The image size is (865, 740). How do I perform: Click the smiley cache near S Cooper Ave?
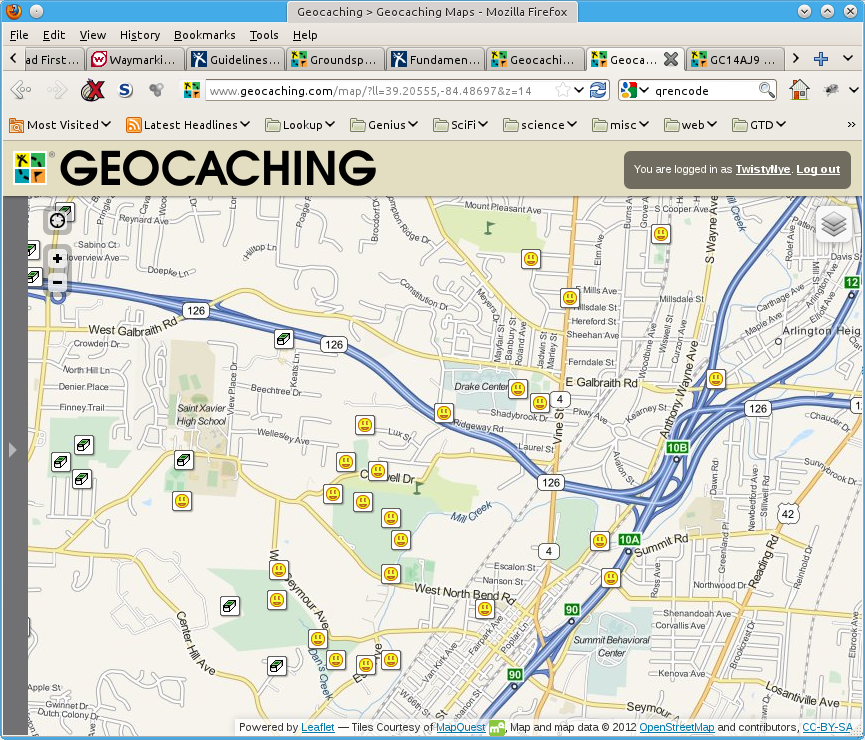(x=660, y=234)
